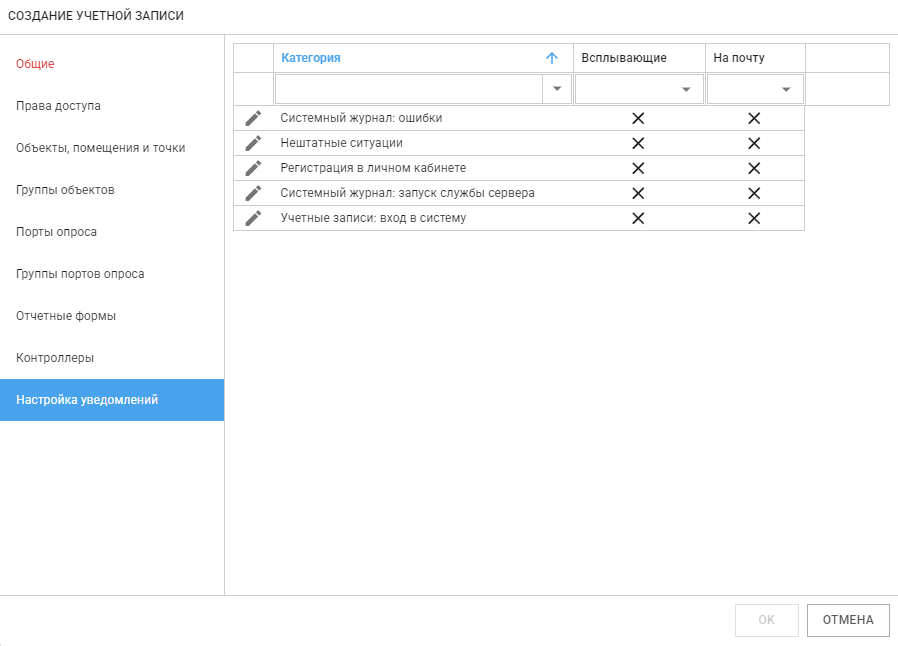This screenshot has width=898, height=646.
Task: Toggle На почту for 'запуск службы сервера' row
Action: pos(754,193)
